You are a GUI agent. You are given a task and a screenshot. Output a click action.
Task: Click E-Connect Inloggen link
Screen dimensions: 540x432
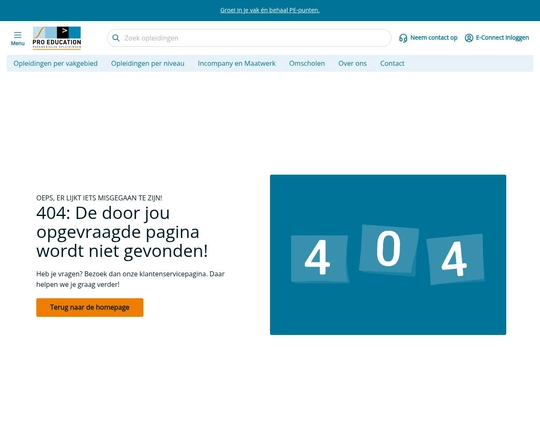(502, 38)
